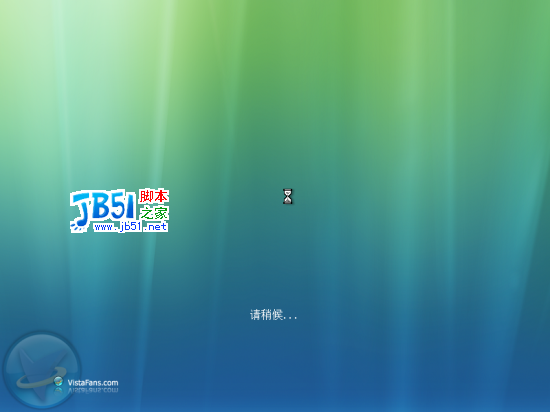Click the VistaFans.com text link
The width and height of the screenshot is (550, 412).
93,383
